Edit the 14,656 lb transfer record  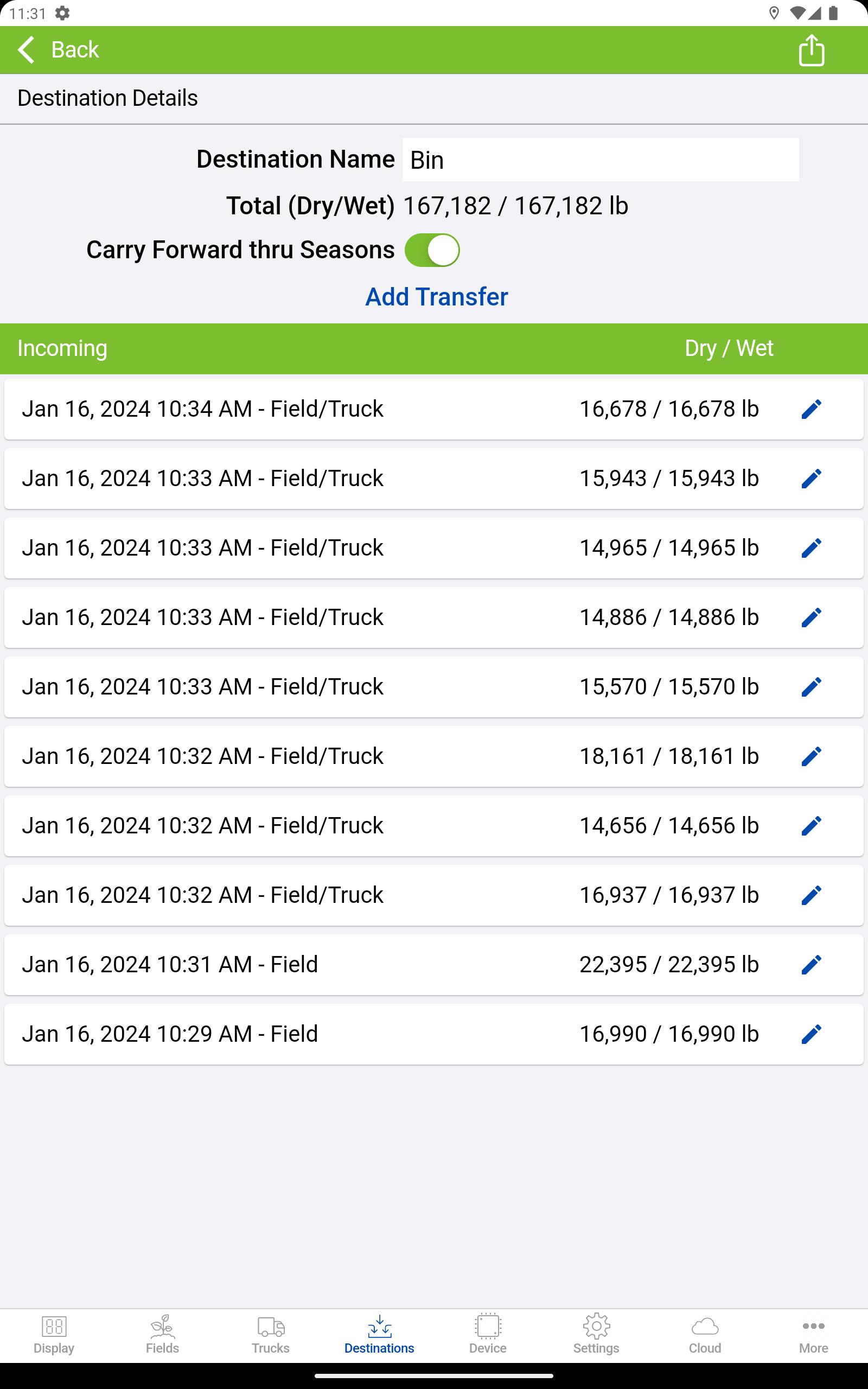tap(811, 826)
